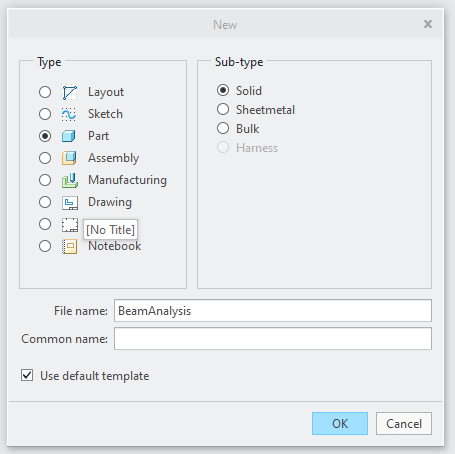Click the dotted-frame icon below Drawing
Viewport: 455px width, 454px height.
(x=70, y=225)
